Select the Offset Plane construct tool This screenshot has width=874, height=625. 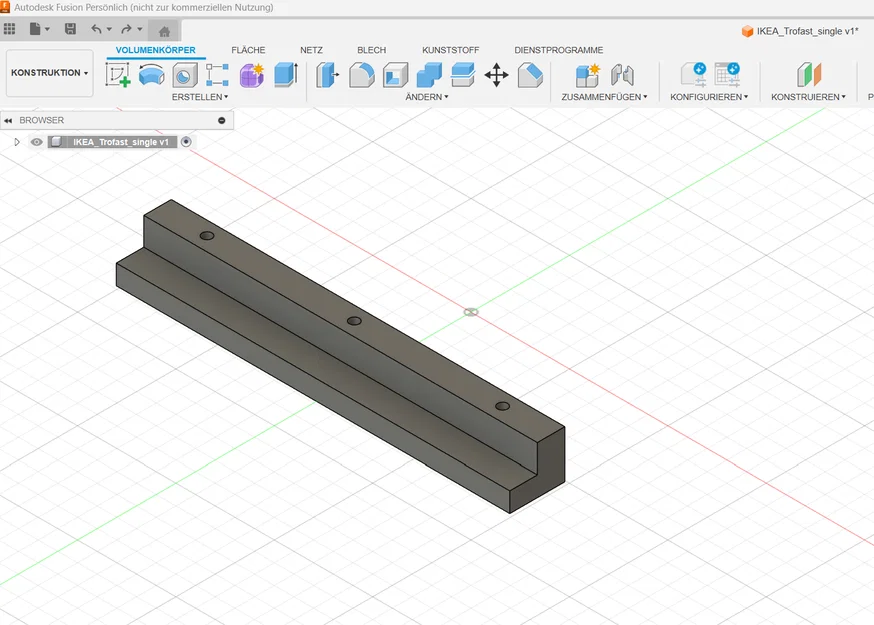click(809, 75)
